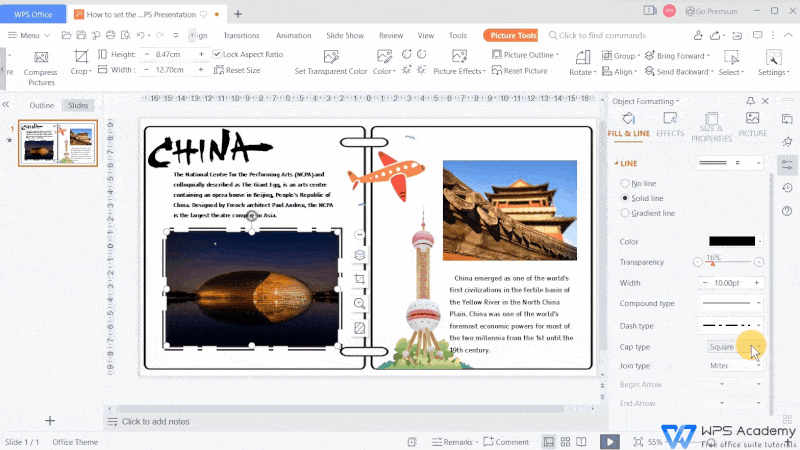Click Comment in status bar
The image size is (800, 450).
point(506,442)
